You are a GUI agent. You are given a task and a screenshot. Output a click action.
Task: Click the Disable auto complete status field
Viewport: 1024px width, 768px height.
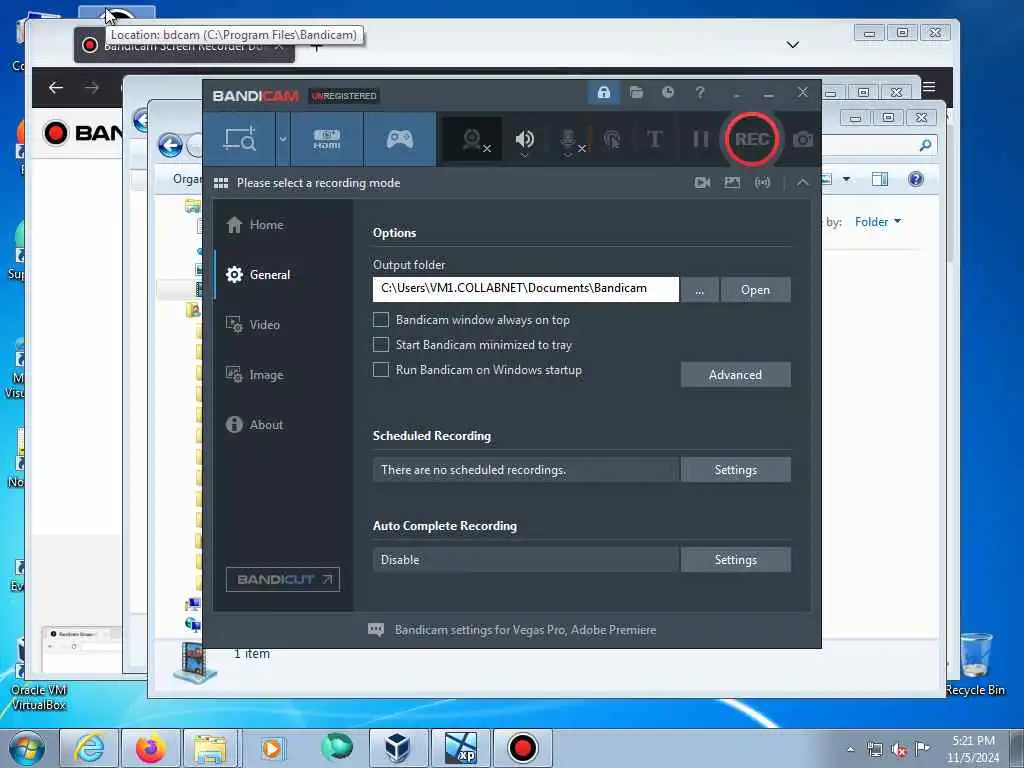pos(526,560)
